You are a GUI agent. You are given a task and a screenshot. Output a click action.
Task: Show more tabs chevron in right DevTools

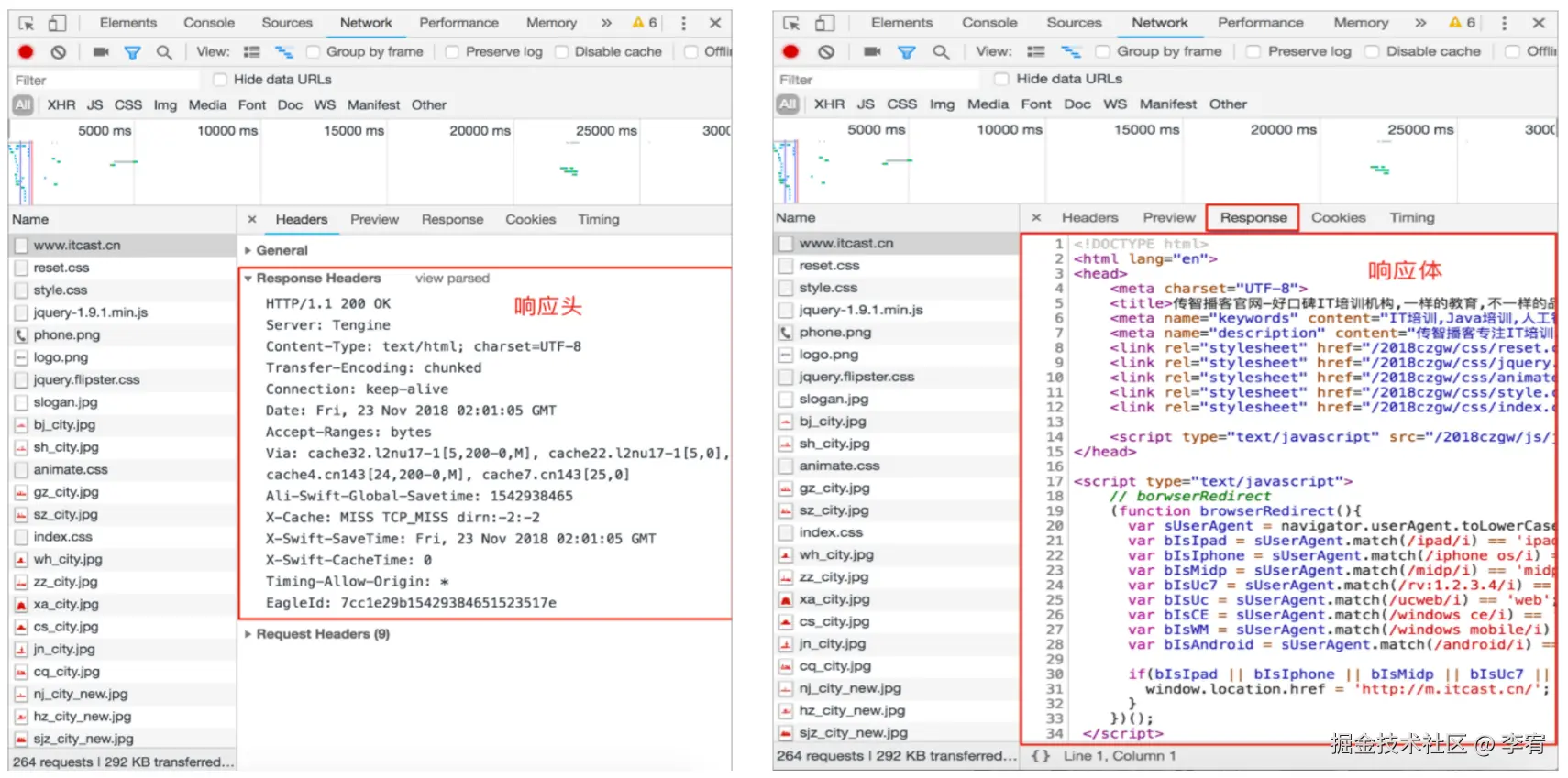(1420, 23)
